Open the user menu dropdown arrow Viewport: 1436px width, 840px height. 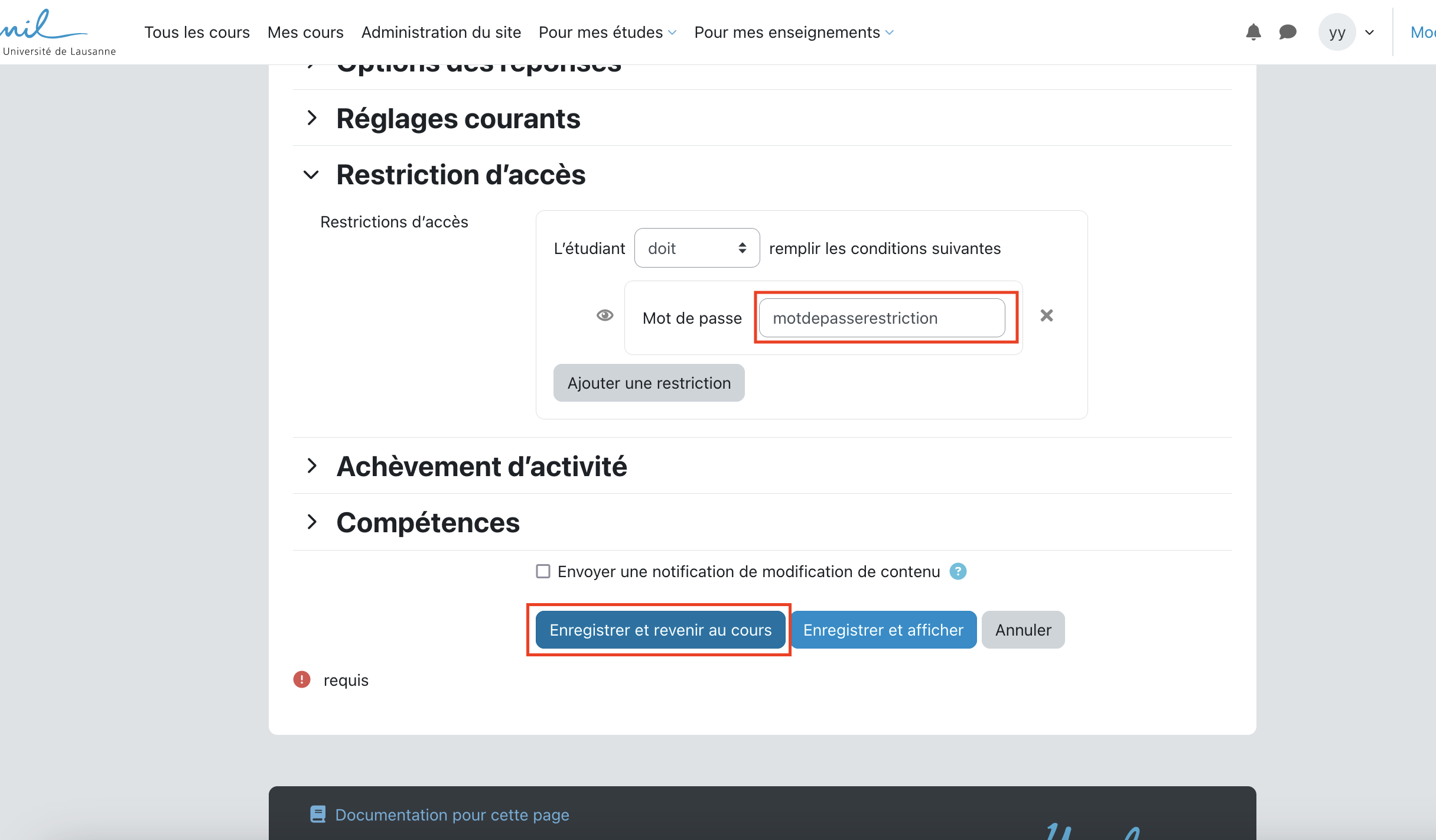(x=1370, y=32)
